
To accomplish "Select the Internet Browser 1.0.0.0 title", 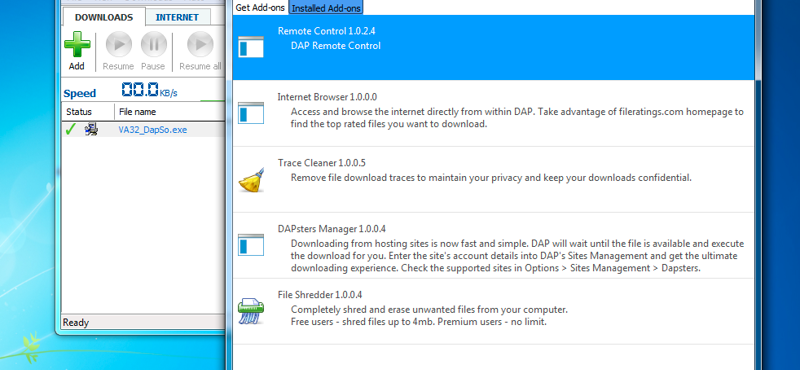I will click(327, 97).
